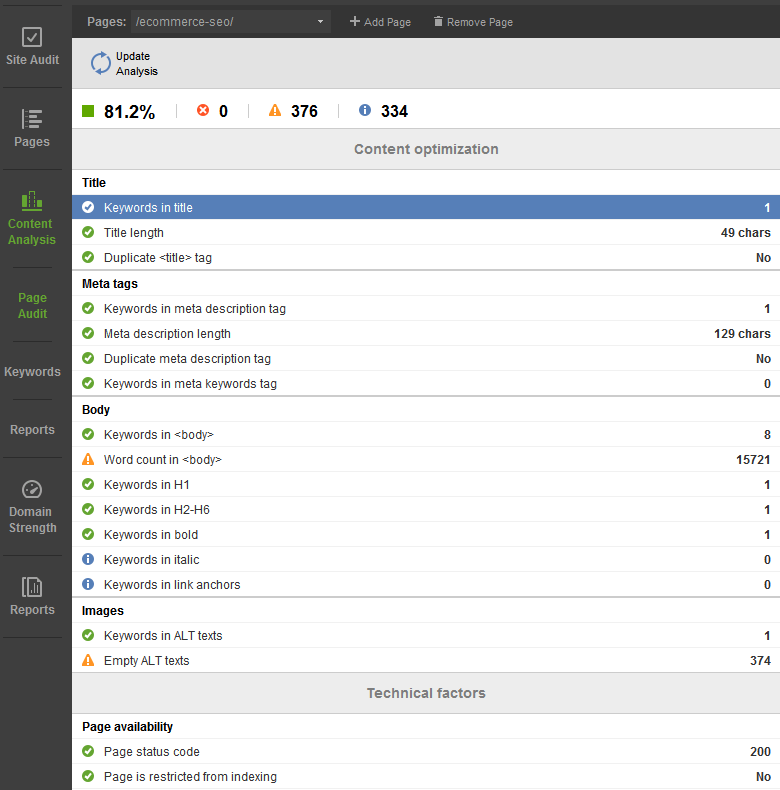Click the plus icon for Add Page
This screenshot has height=790, width=780.
coord(355,21)
